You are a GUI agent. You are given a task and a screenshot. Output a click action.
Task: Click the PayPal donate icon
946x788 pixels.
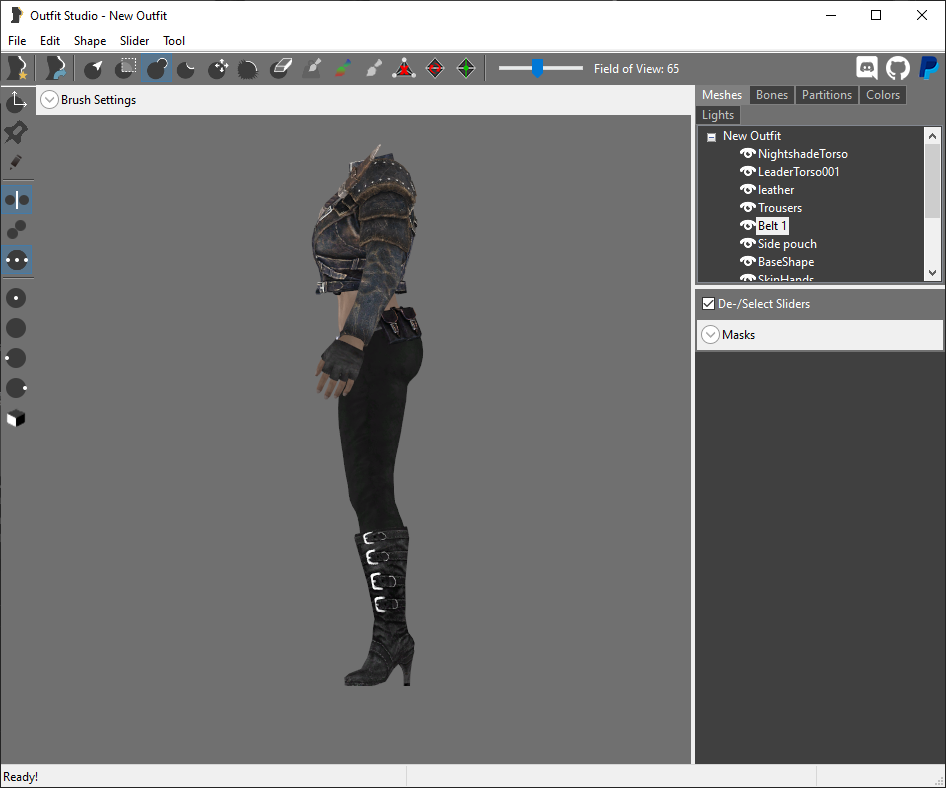pos(929,68)
